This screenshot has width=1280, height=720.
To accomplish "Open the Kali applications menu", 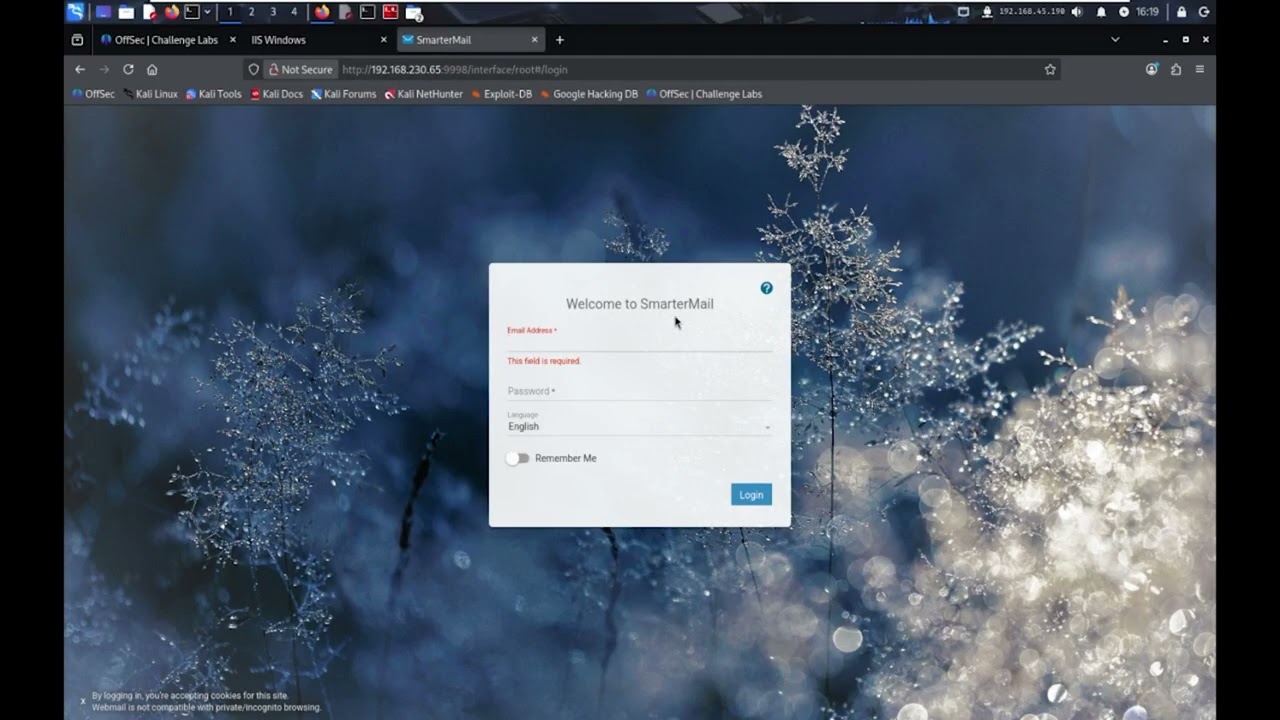I will point(75,12).
